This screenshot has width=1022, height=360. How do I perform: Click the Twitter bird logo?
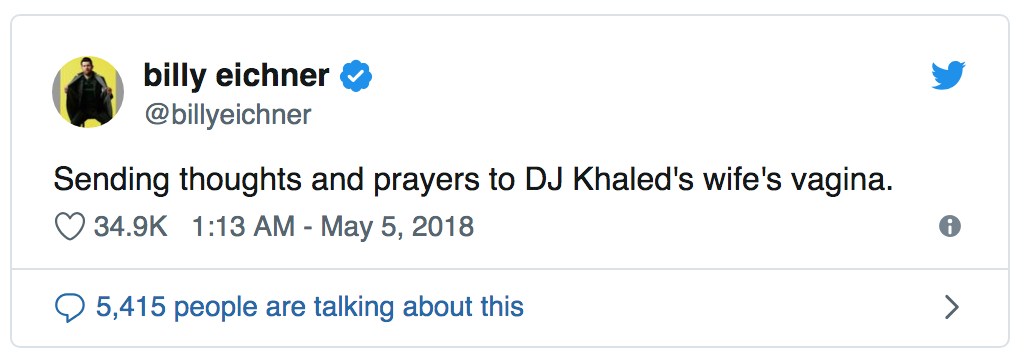948,76
